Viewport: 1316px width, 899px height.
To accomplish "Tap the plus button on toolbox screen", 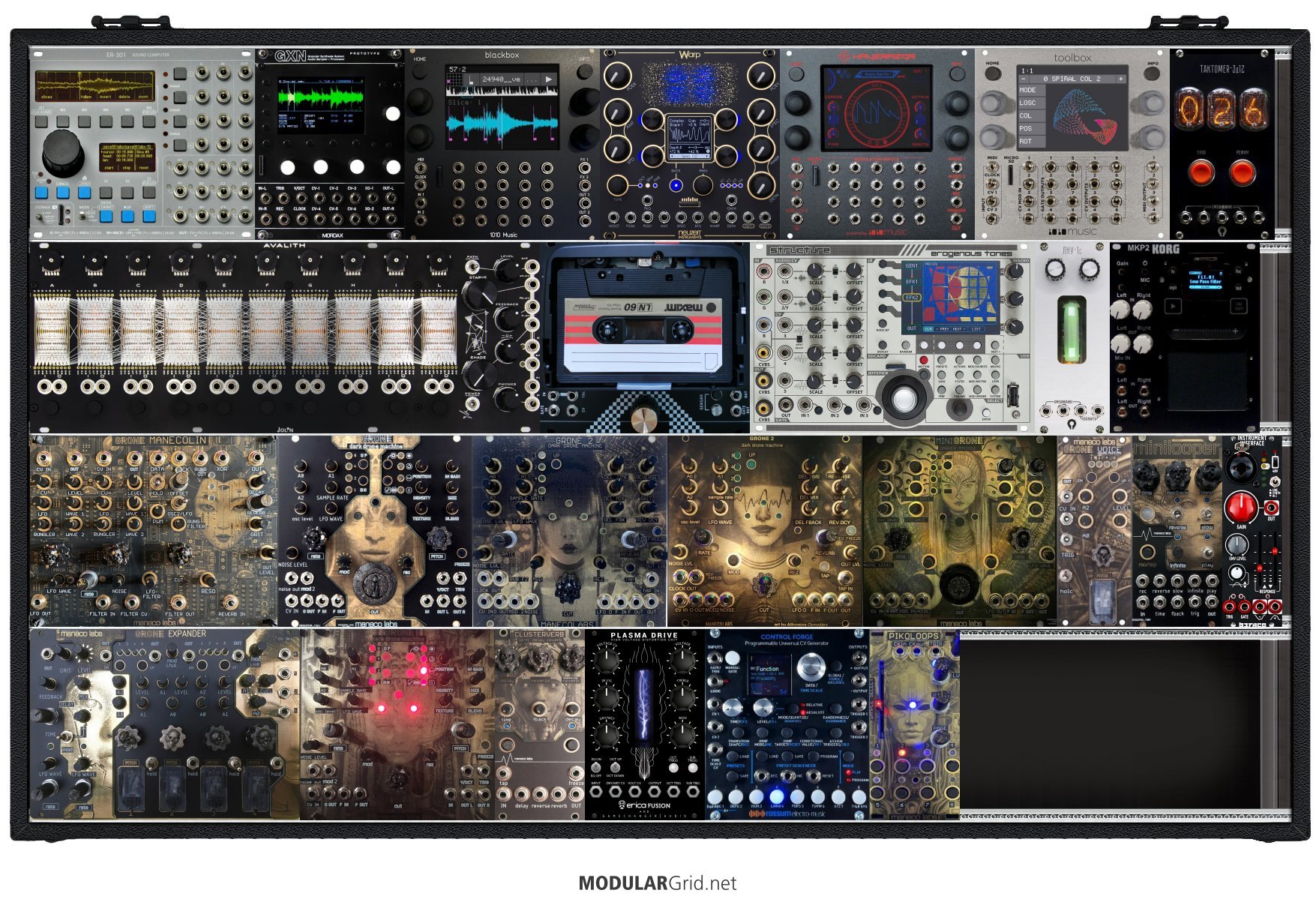I will point(1121,79).
